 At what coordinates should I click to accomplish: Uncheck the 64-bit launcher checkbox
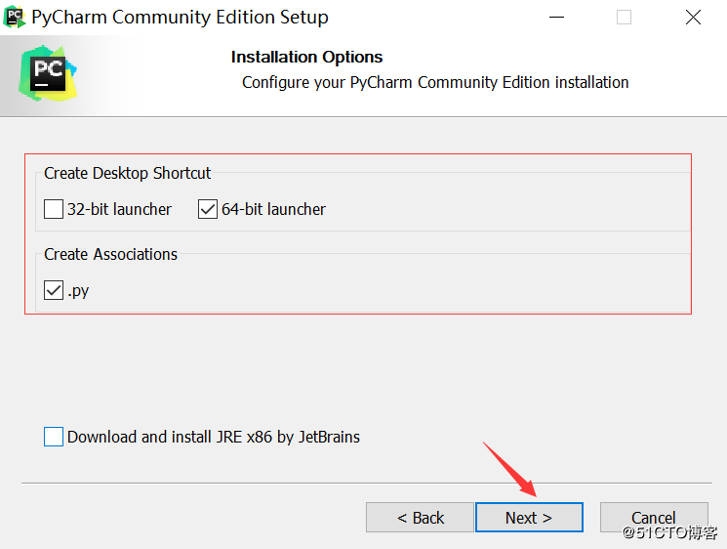(x=208, y=209)
